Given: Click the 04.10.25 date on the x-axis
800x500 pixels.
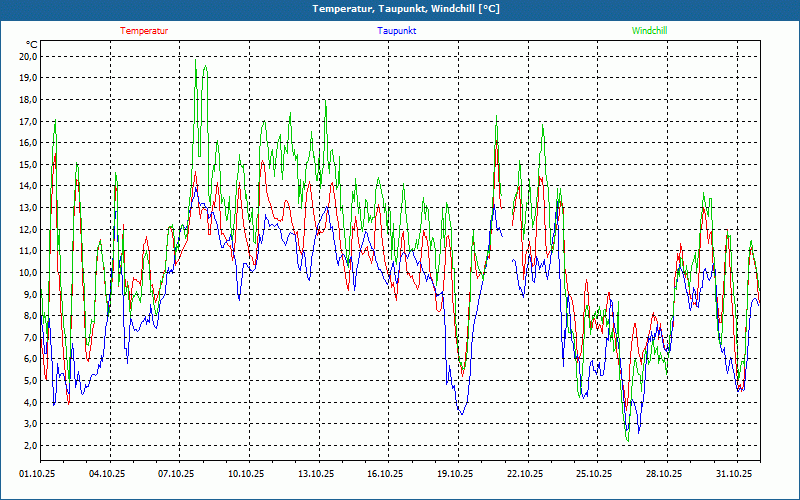Looking at the screenshot, I should click(x=107, y=474).
